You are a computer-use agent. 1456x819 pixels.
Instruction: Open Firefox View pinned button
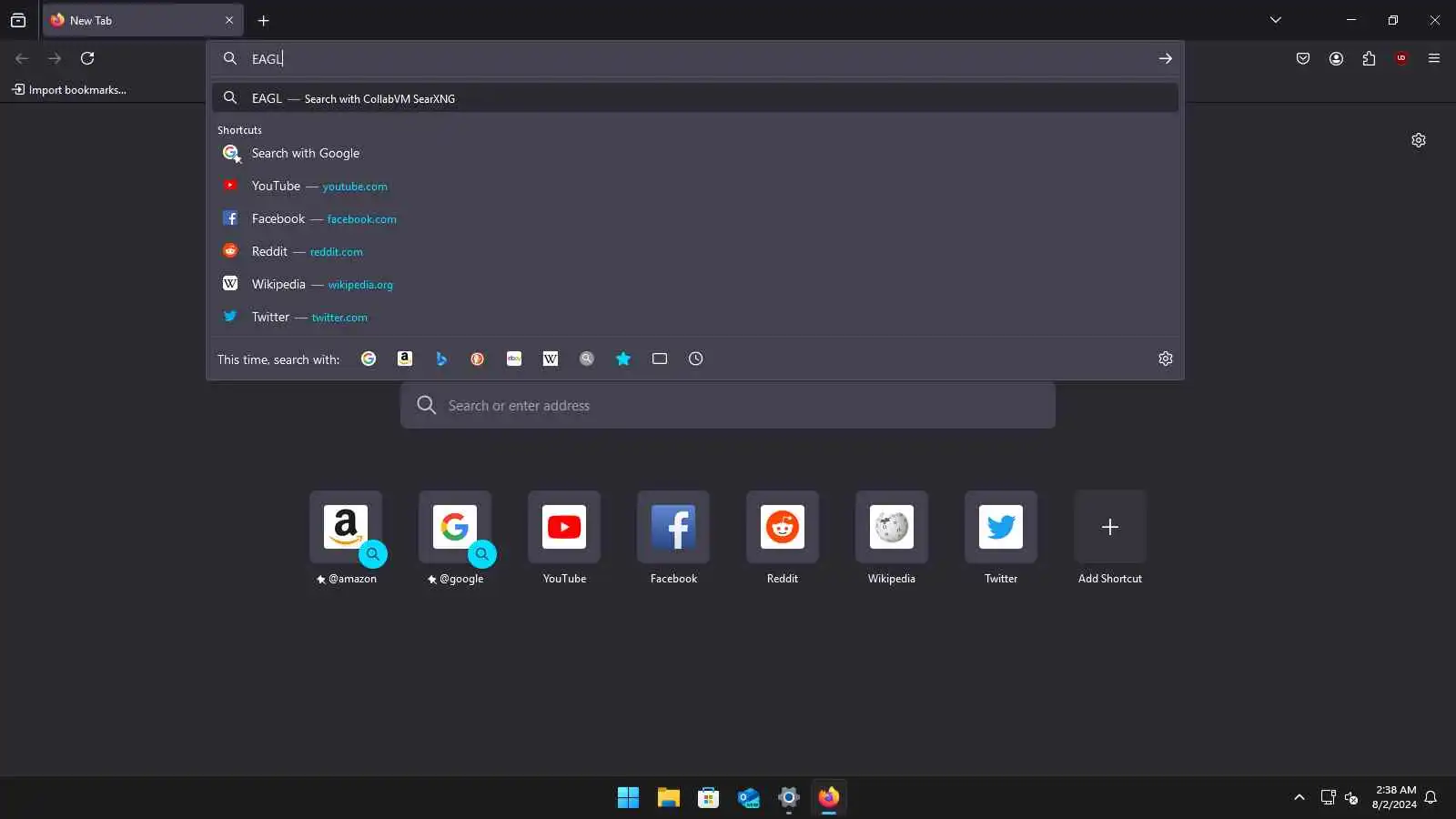click(x=18, y=20)
